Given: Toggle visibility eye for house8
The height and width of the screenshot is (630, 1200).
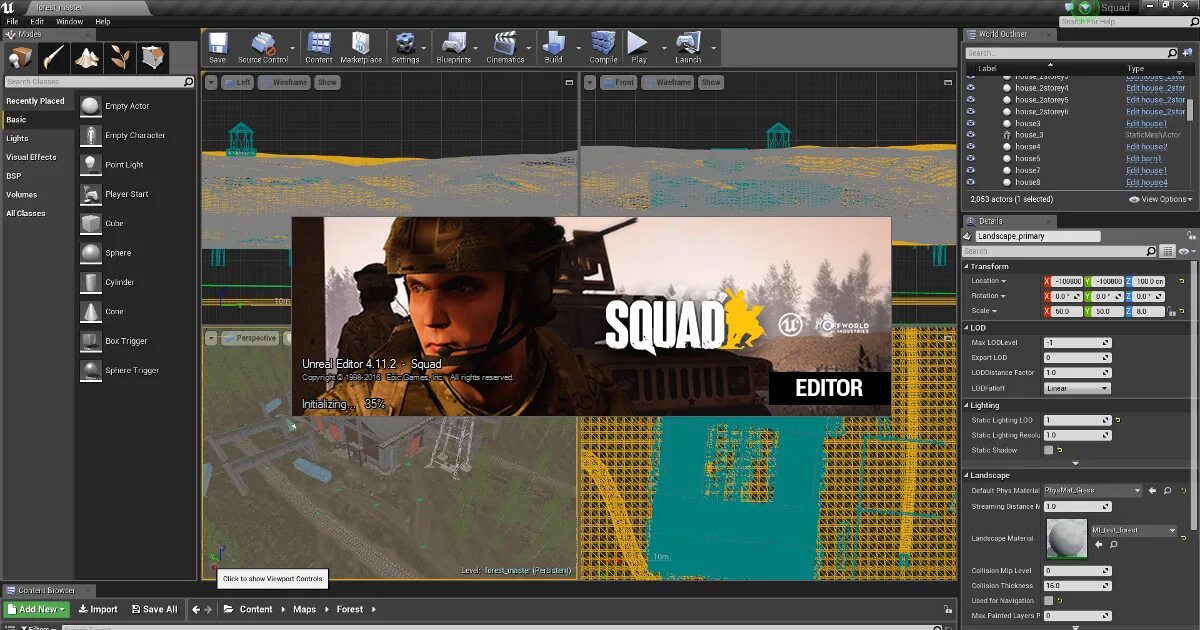Looking at the screenshot, I should [x=970, y=183].
